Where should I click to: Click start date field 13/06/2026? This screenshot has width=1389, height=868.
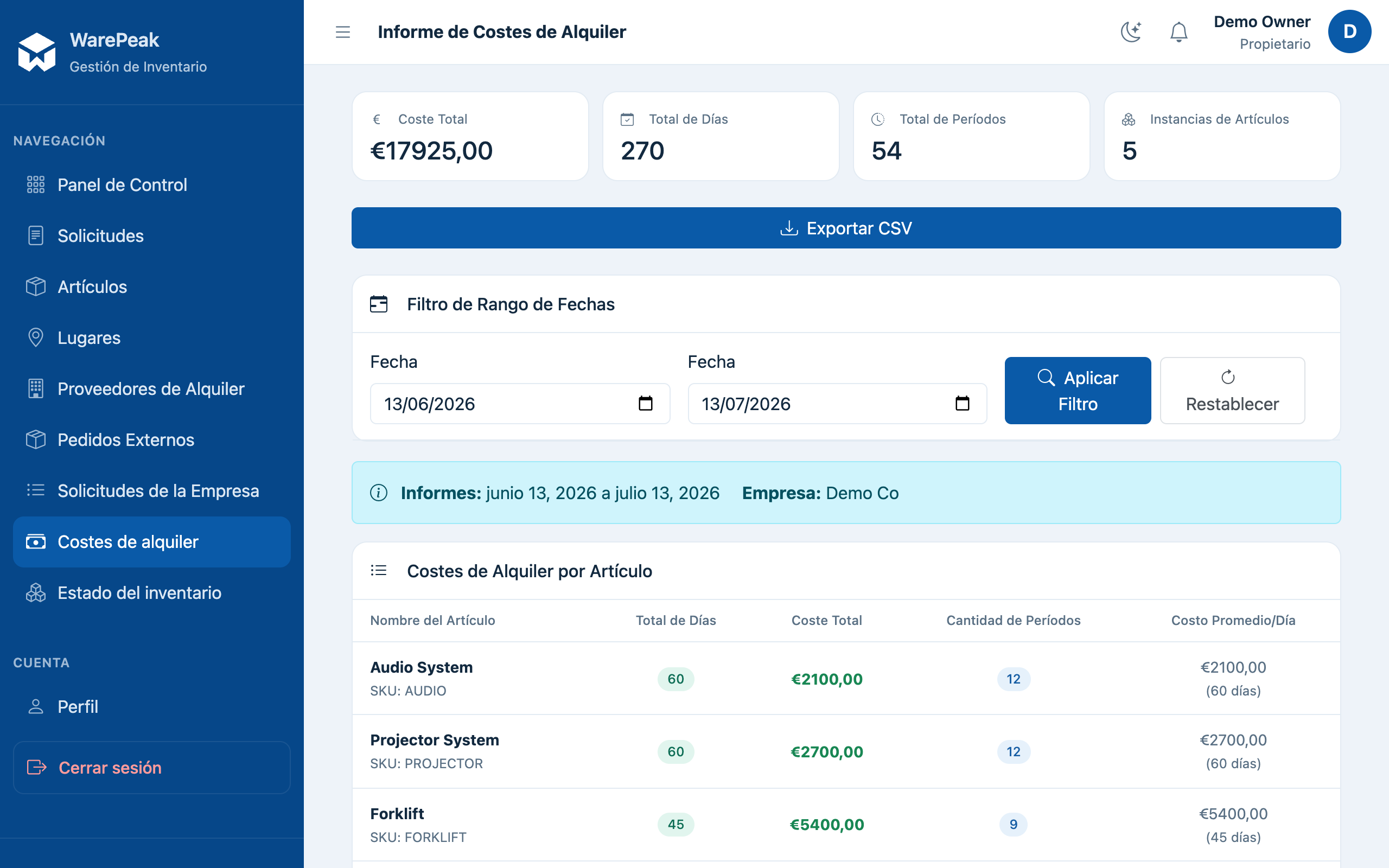click(520, 404)
